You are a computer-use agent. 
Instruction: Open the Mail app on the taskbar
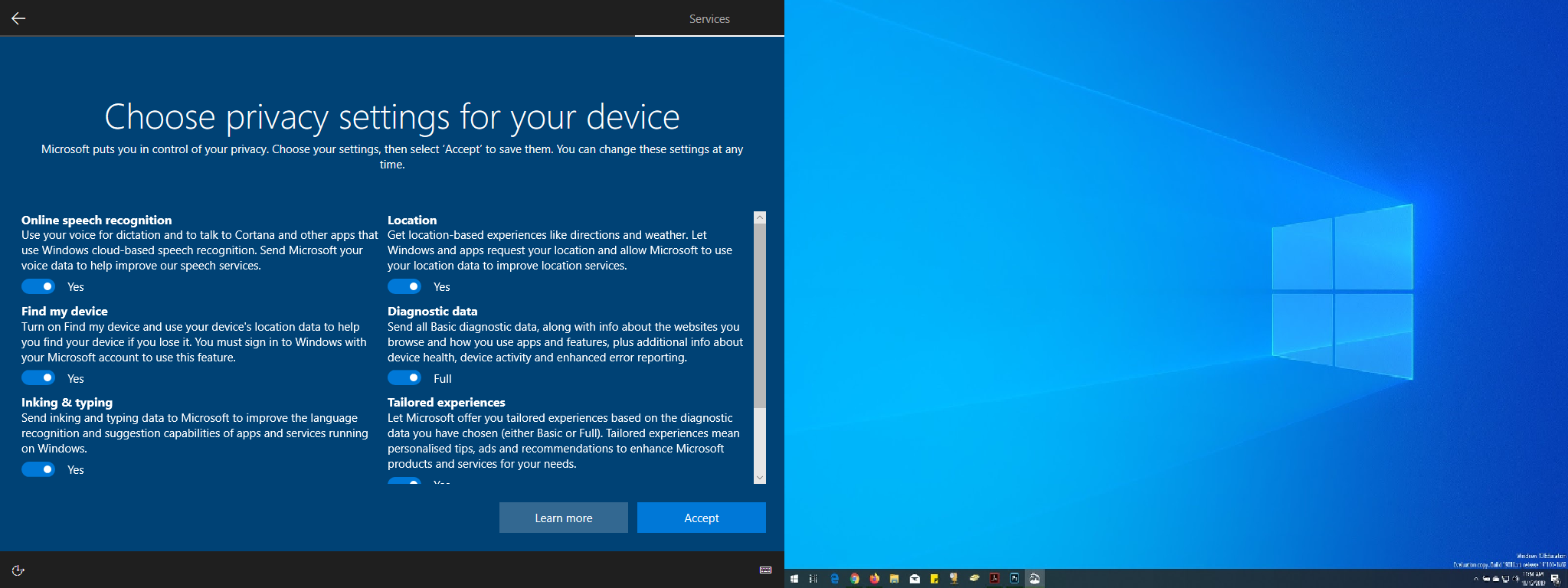915,579
